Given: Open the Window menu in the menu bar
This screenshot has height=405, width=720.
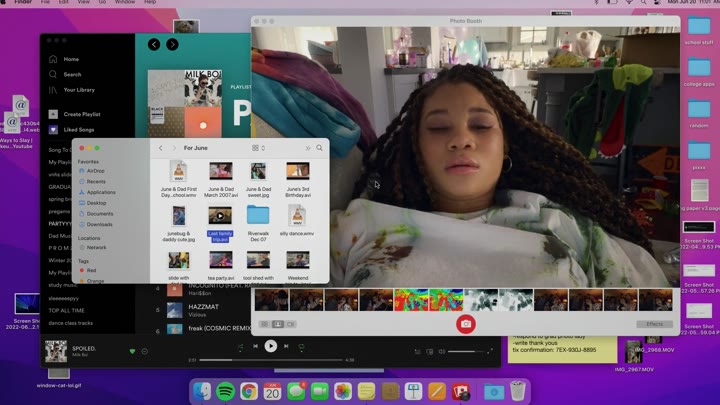Looking at the screenshot, I should [x=124, y=3].
